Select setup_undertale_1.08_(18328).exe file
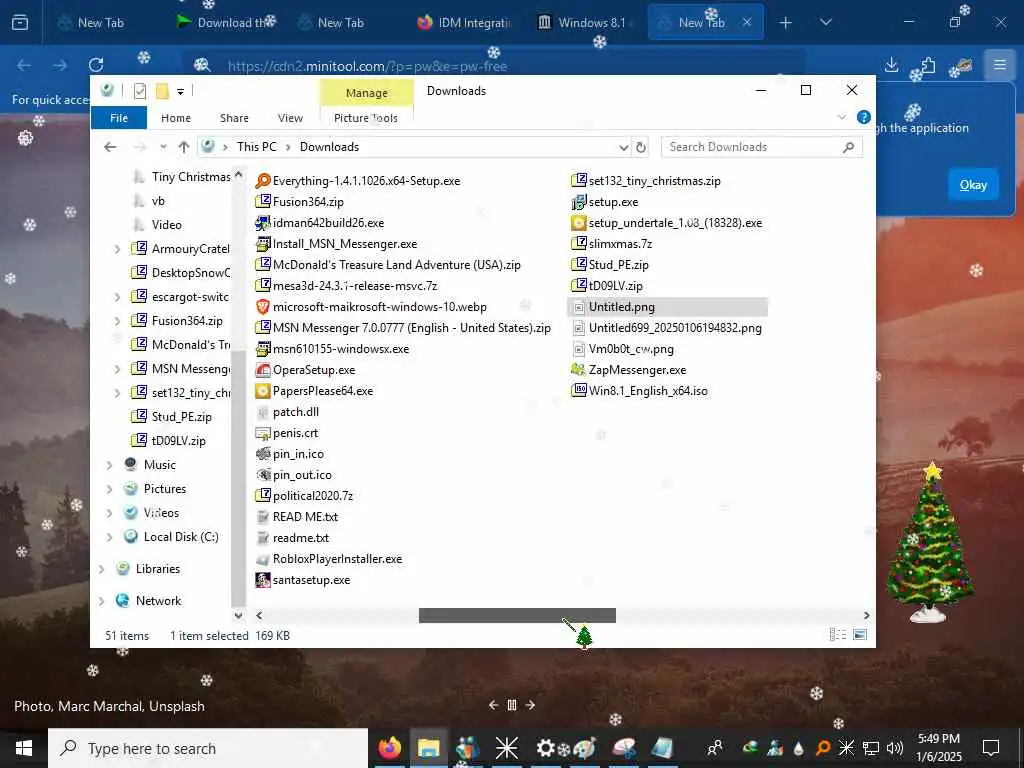 coord(666,223)
